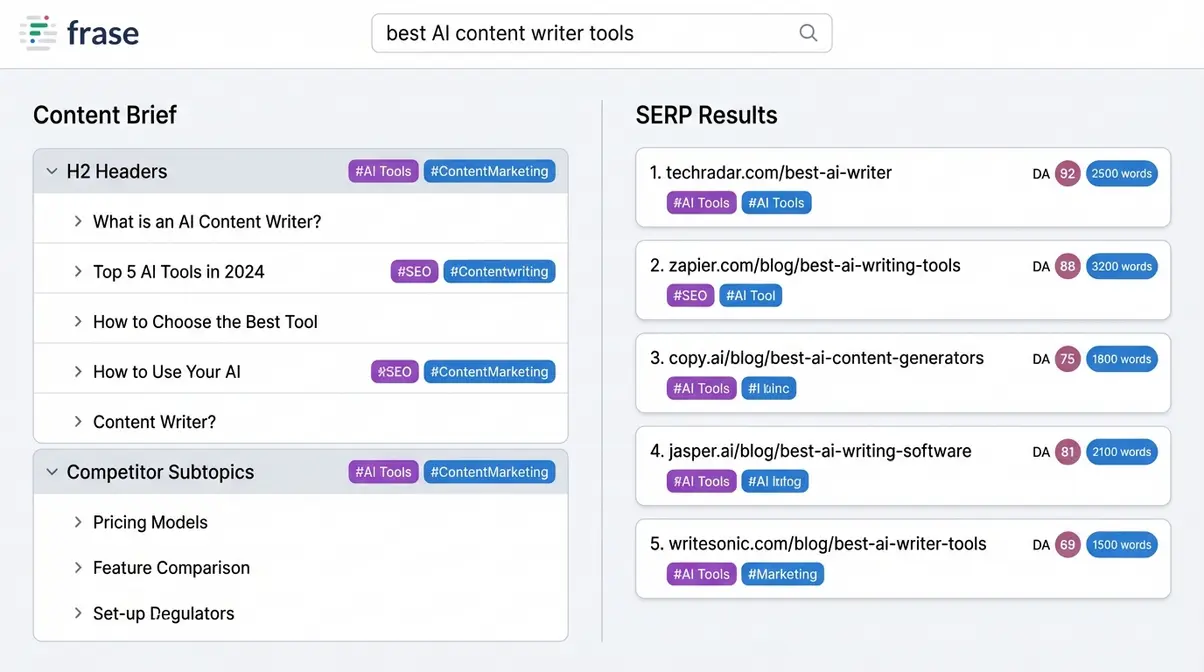Click the #SEO tag next to Top 5 AI Tools
Viewport: 1204px width, 672px height.
[x=414, y=271]
